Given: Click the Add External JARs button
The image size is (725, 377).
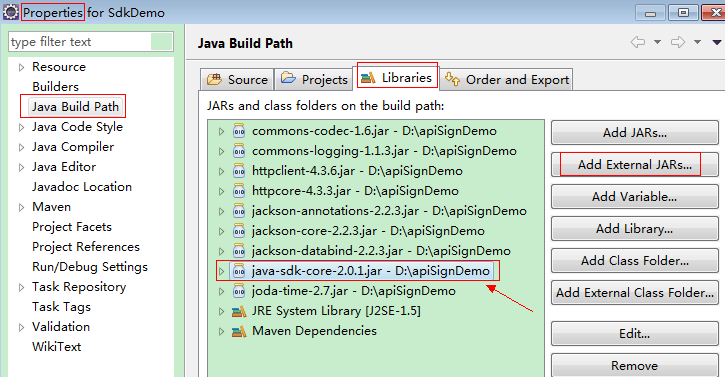Looking at the screenshot, I should (x=634, y=165).
